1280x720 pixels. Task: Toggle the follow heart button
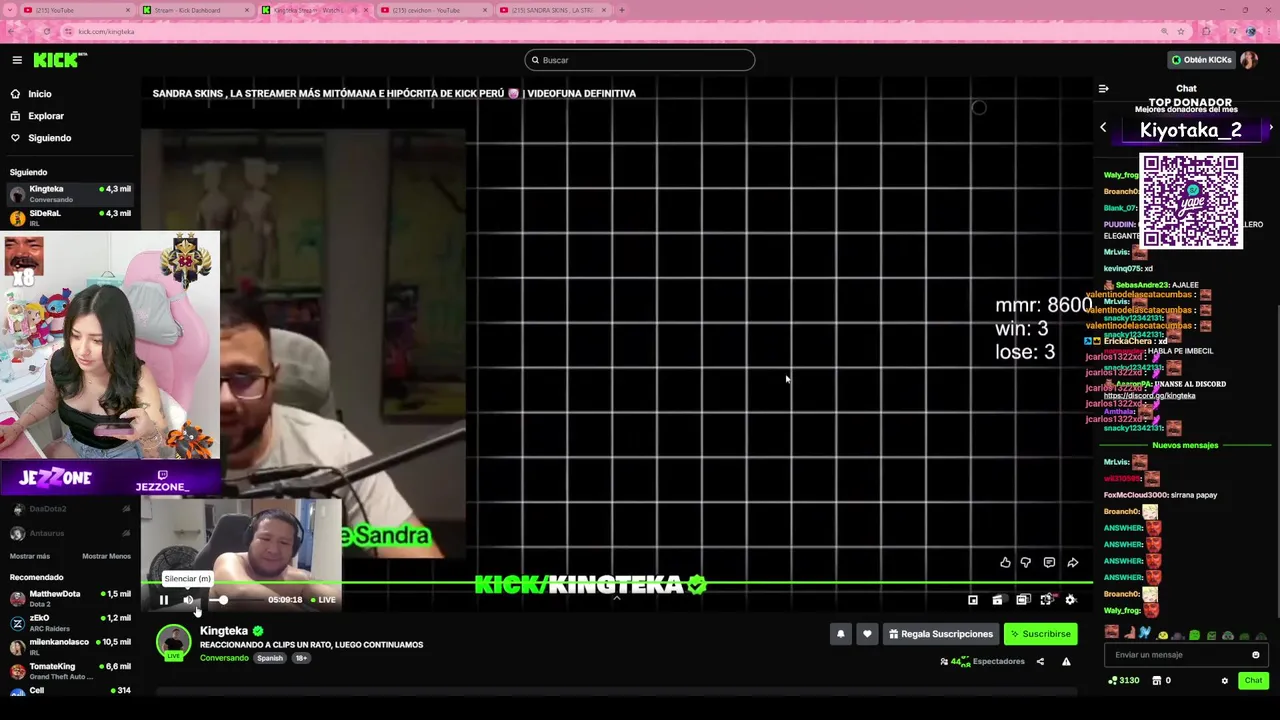[867, 634]
